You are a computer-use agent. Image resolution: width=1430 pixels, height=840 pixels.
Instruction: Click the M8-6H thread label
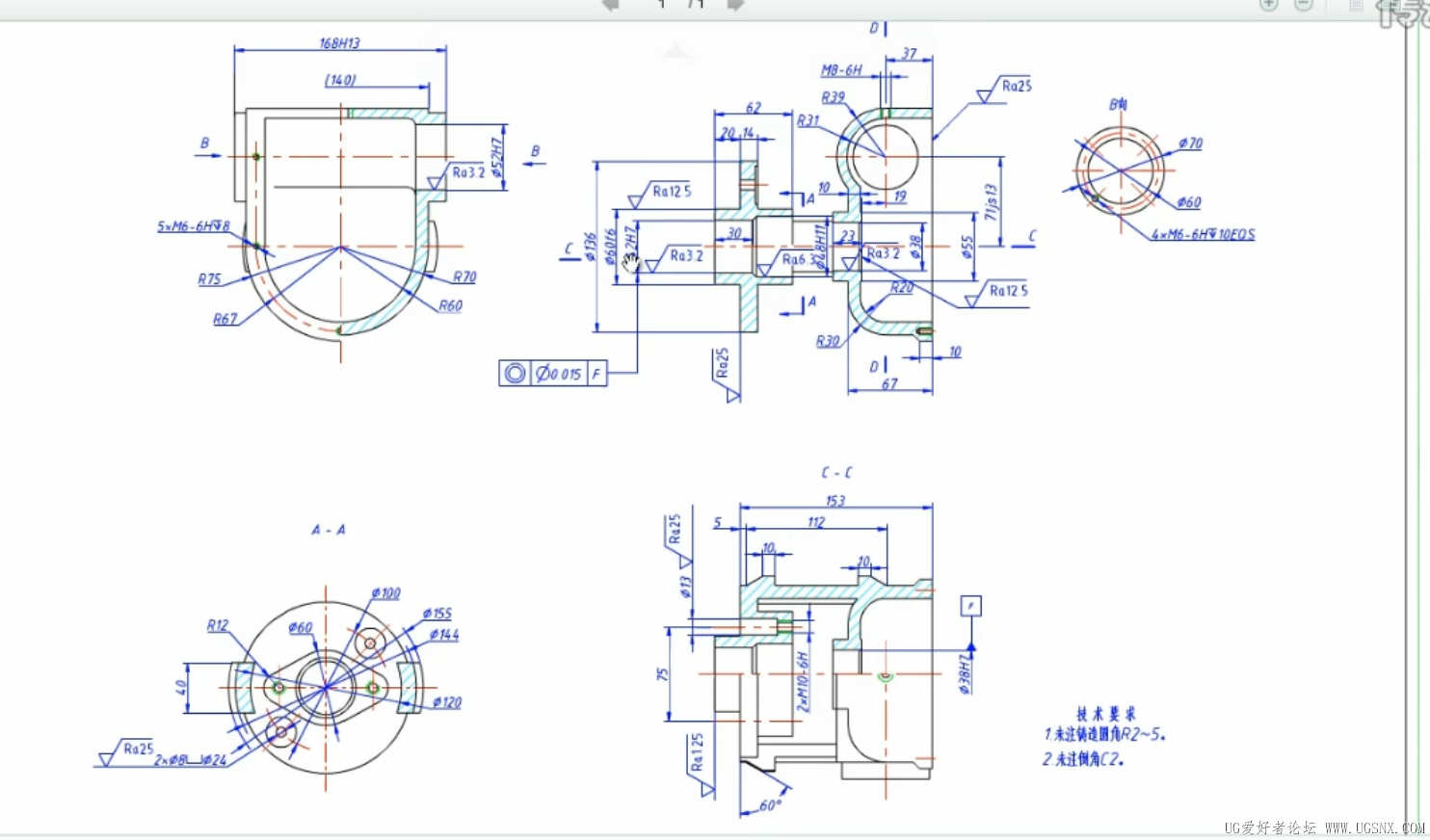[841, 70]
